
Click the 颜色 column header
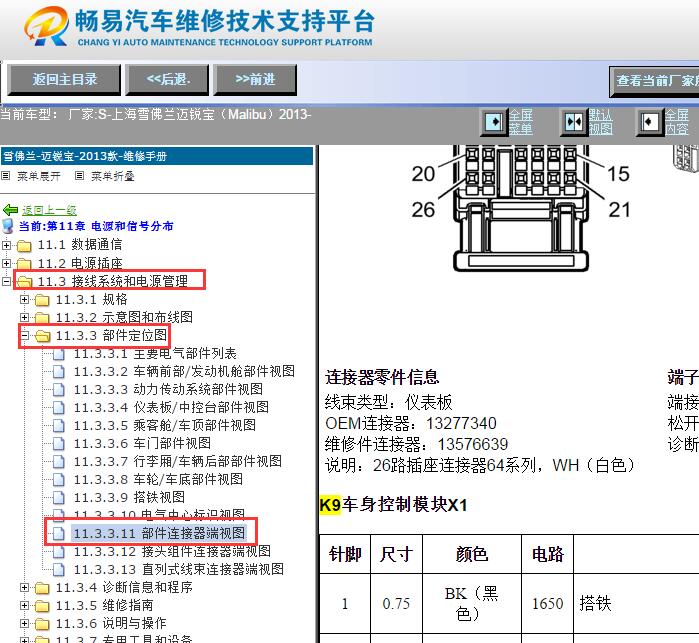click(472, 554)
